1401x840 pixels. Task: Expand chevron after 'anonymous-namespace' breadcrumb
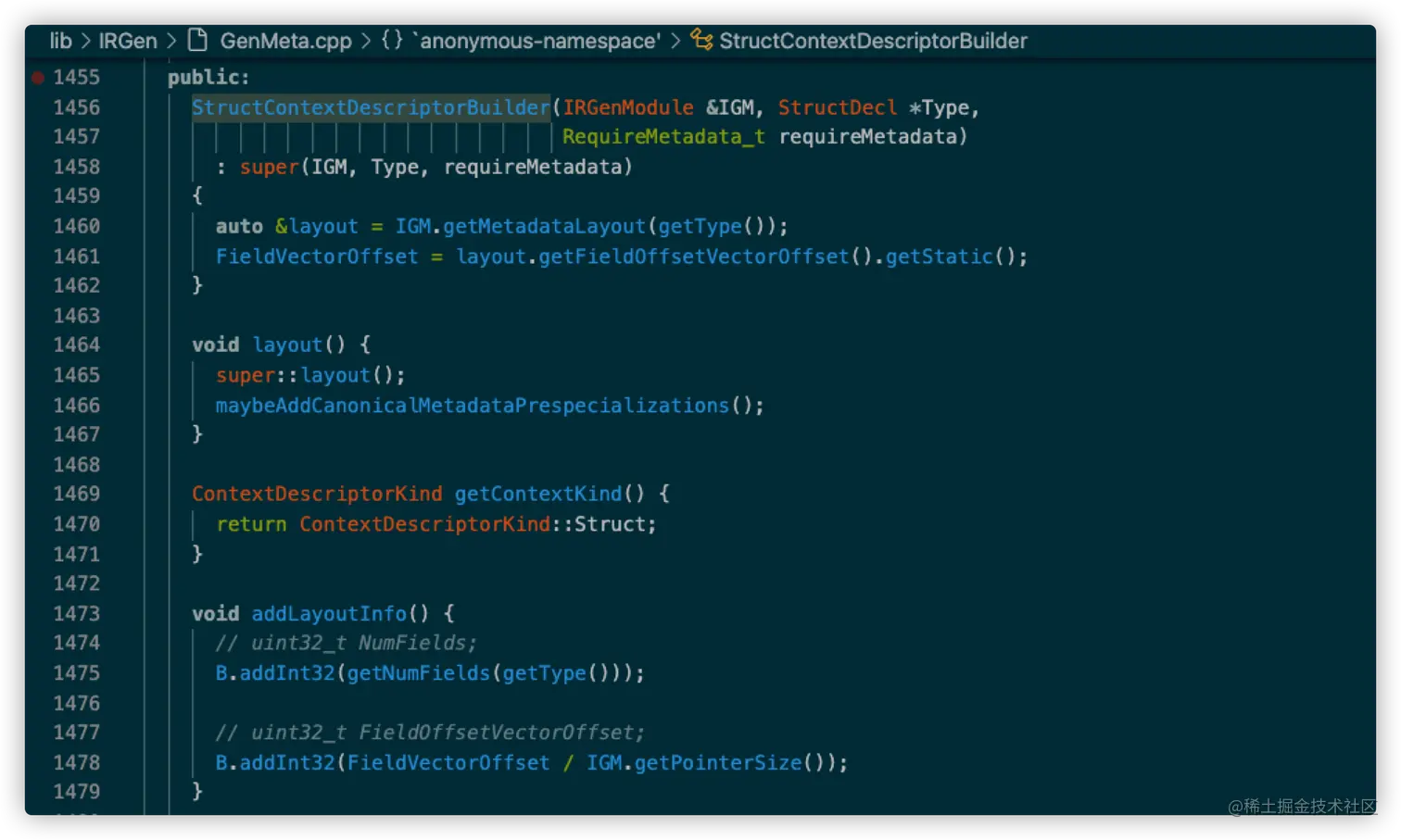[x=675, y=41]
